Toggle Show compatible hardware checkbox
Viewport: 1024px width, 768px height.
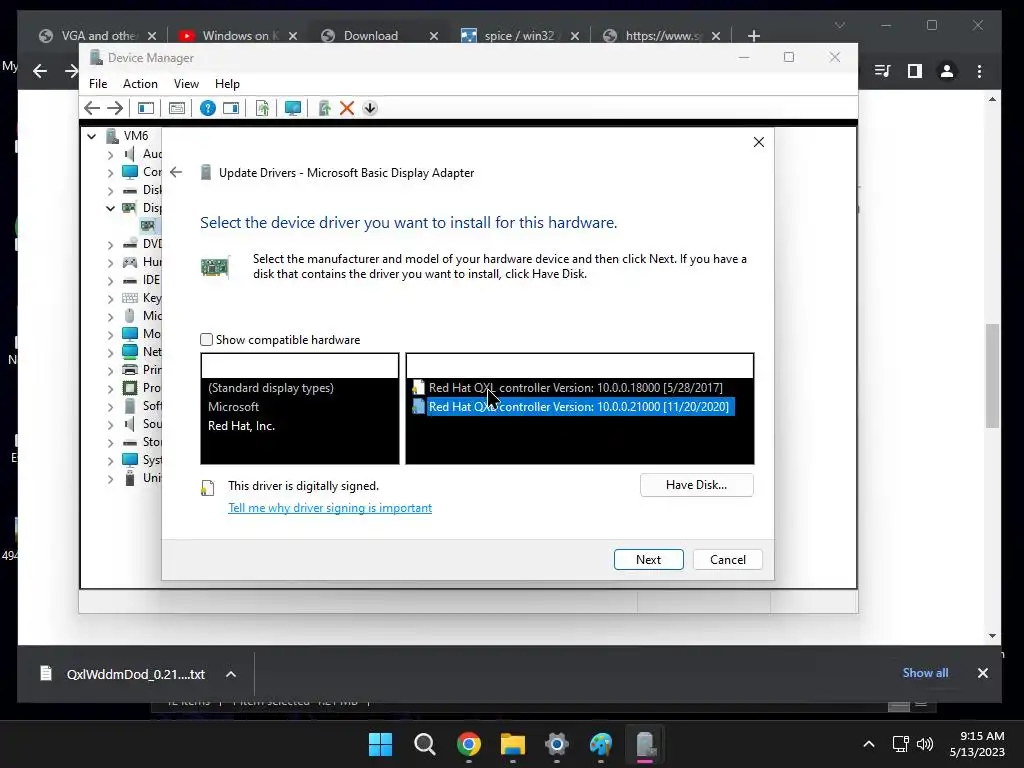tap(206, 340)
